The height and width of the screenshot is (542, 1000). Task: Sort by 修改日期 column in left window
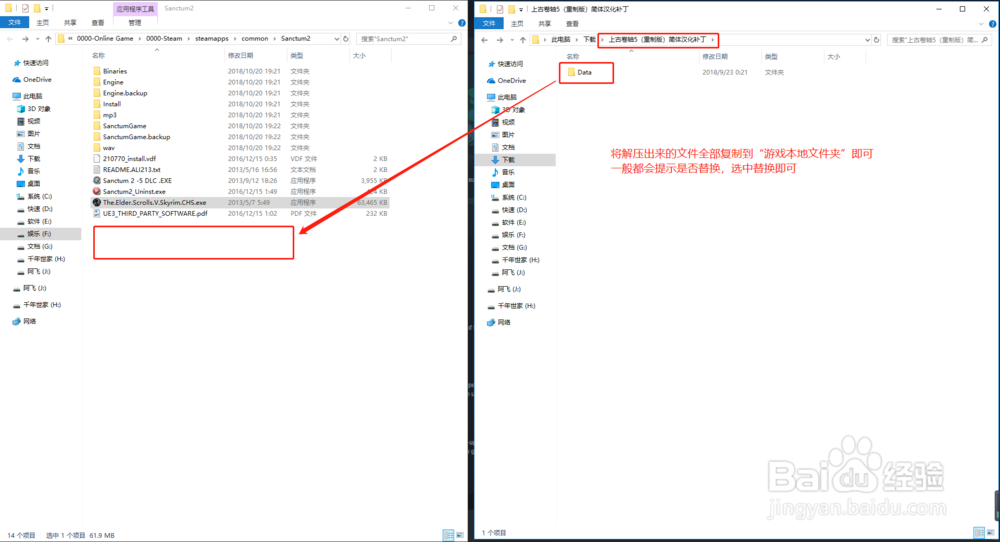pos(240,55)
